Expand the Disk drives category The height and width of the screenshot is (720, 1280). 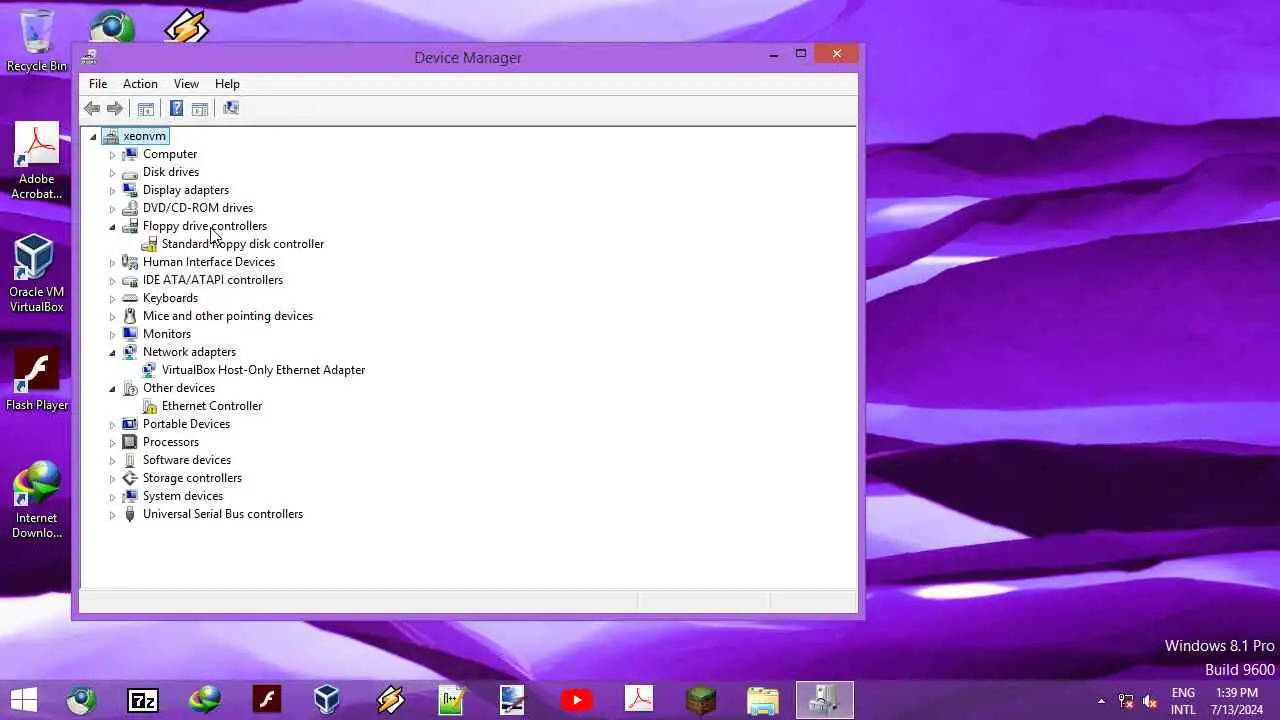coord(112,173)
